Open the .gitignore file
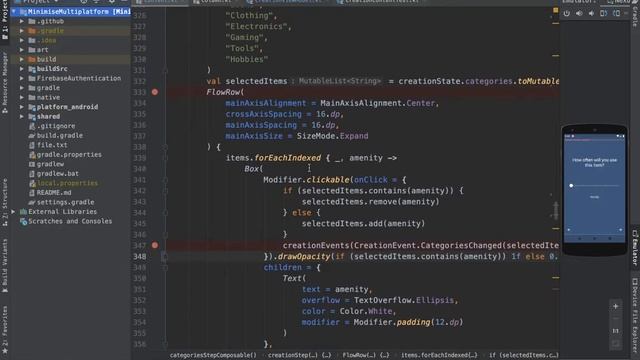This screenshot has width=640, height=360. tap(56, 126)
